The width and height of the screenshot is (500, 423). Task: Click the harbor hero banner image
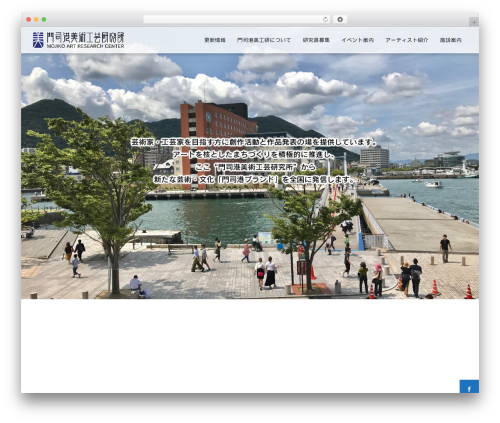tap(250, 176)
